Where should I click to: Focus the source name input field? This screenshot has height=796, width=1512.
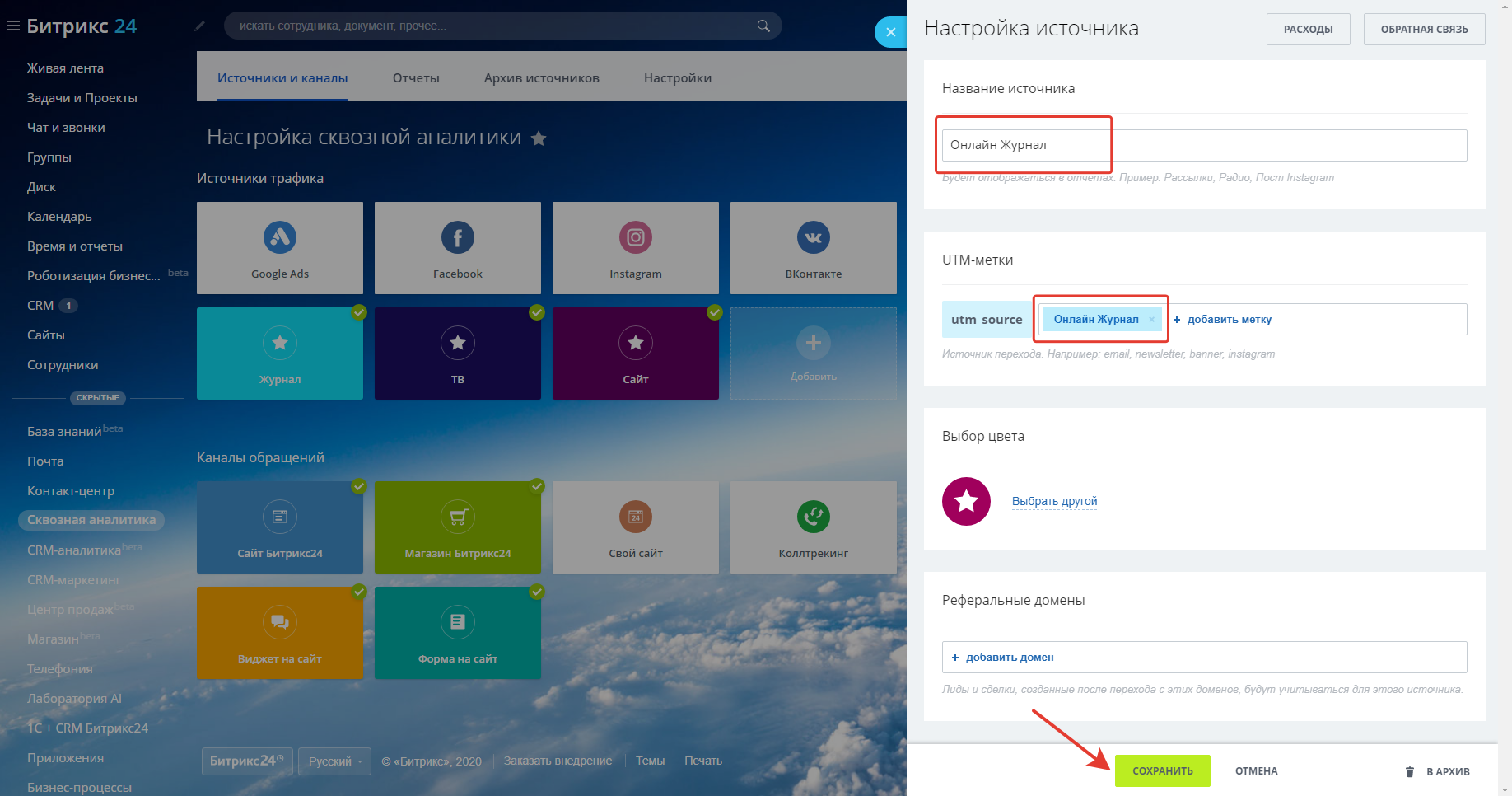[x=1204, y=145]
